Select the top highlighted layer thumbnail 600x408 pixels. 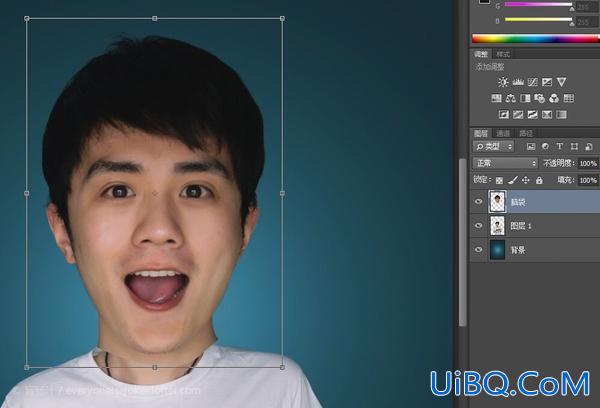(x=497, y=201)
